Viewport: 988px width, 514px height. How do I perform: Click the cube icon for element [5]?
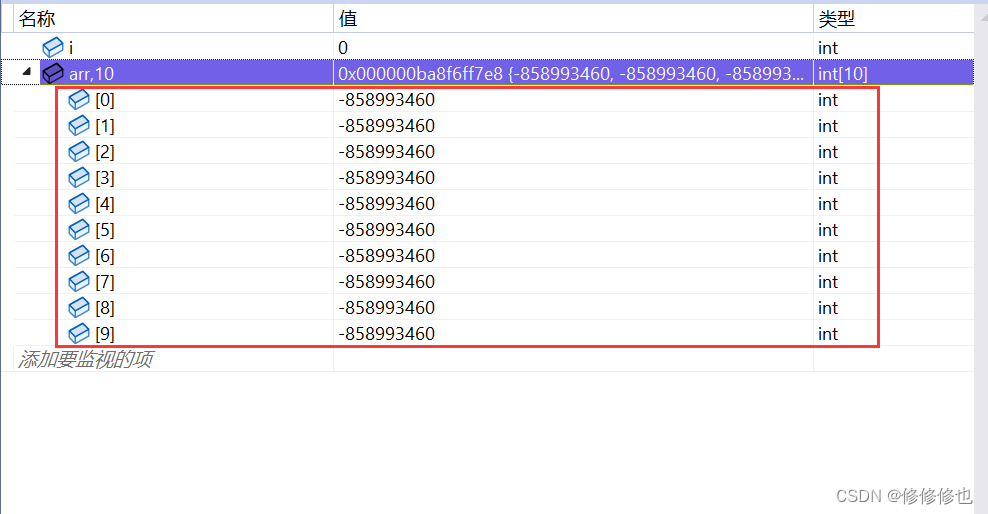[79, 230]
